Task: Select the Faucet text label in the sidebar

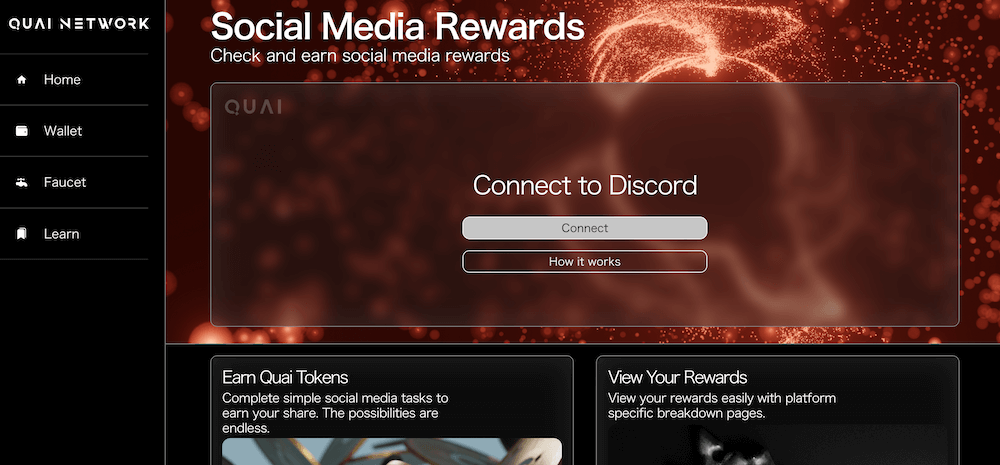Action: coord(64,182)
